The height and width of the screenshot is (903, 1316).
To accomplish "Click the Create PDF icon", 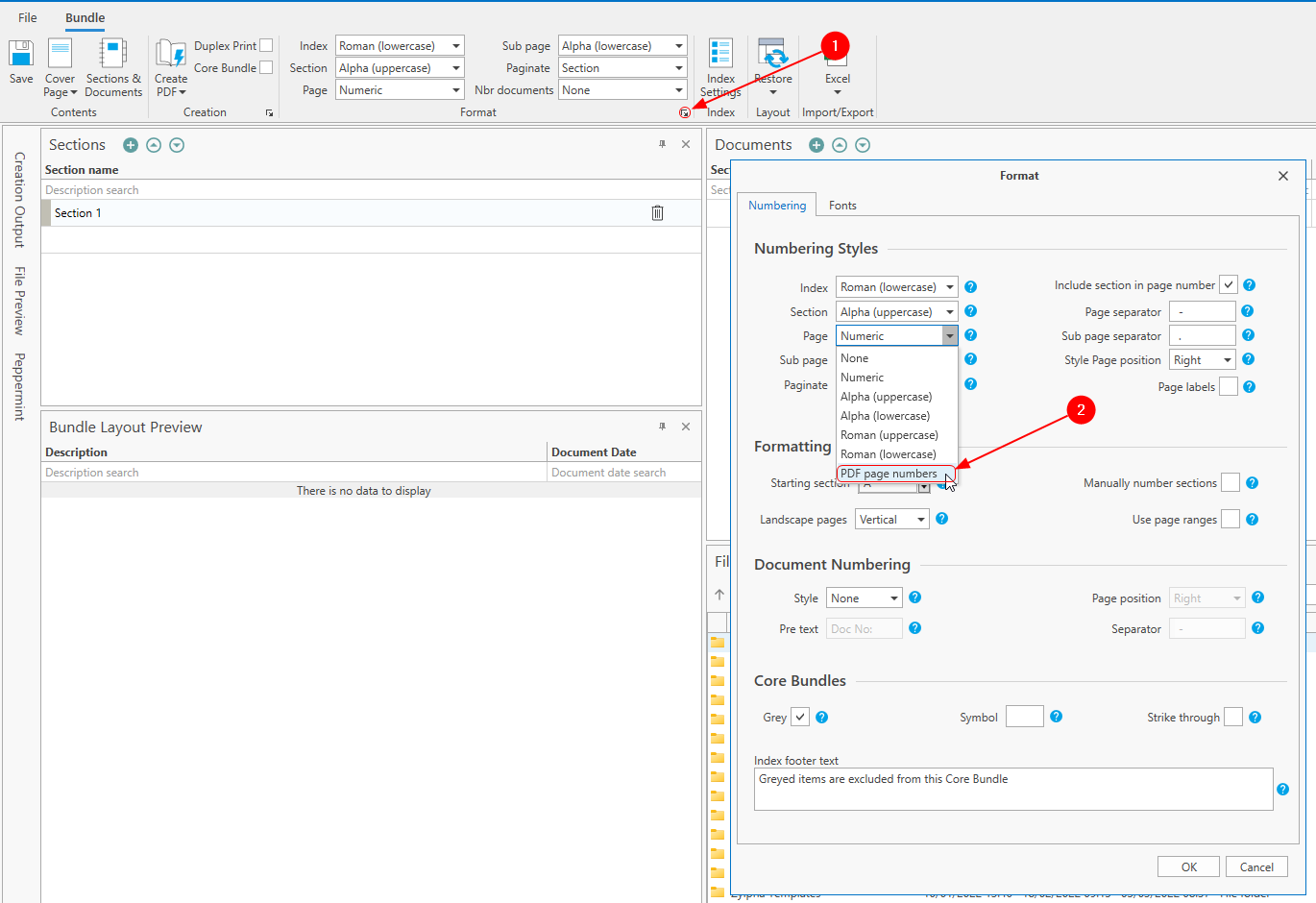I will coord(171,56).
